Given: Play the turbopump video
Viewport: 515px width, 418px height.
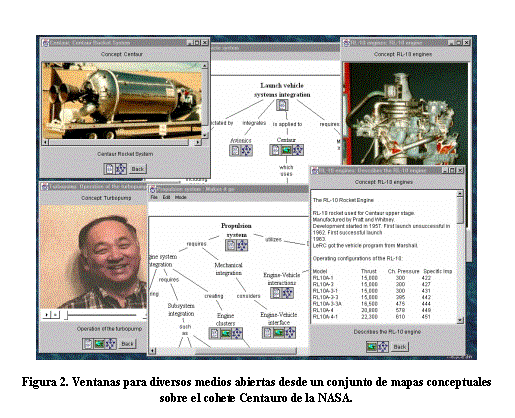Looking at the screenshot, I should (x=47, y=314).
